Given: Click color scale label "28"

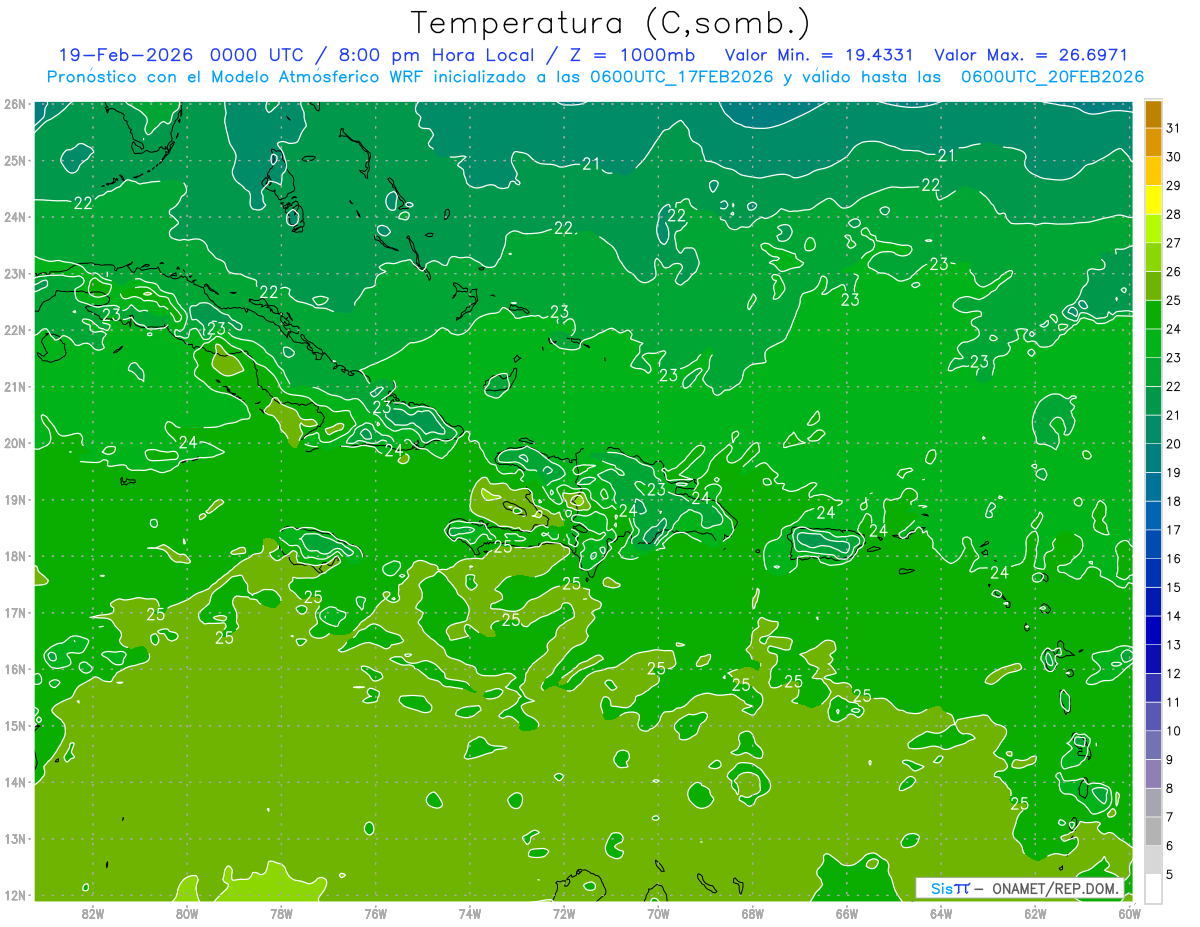Looking at the screenshot, I should click(x=1174, y=214).
